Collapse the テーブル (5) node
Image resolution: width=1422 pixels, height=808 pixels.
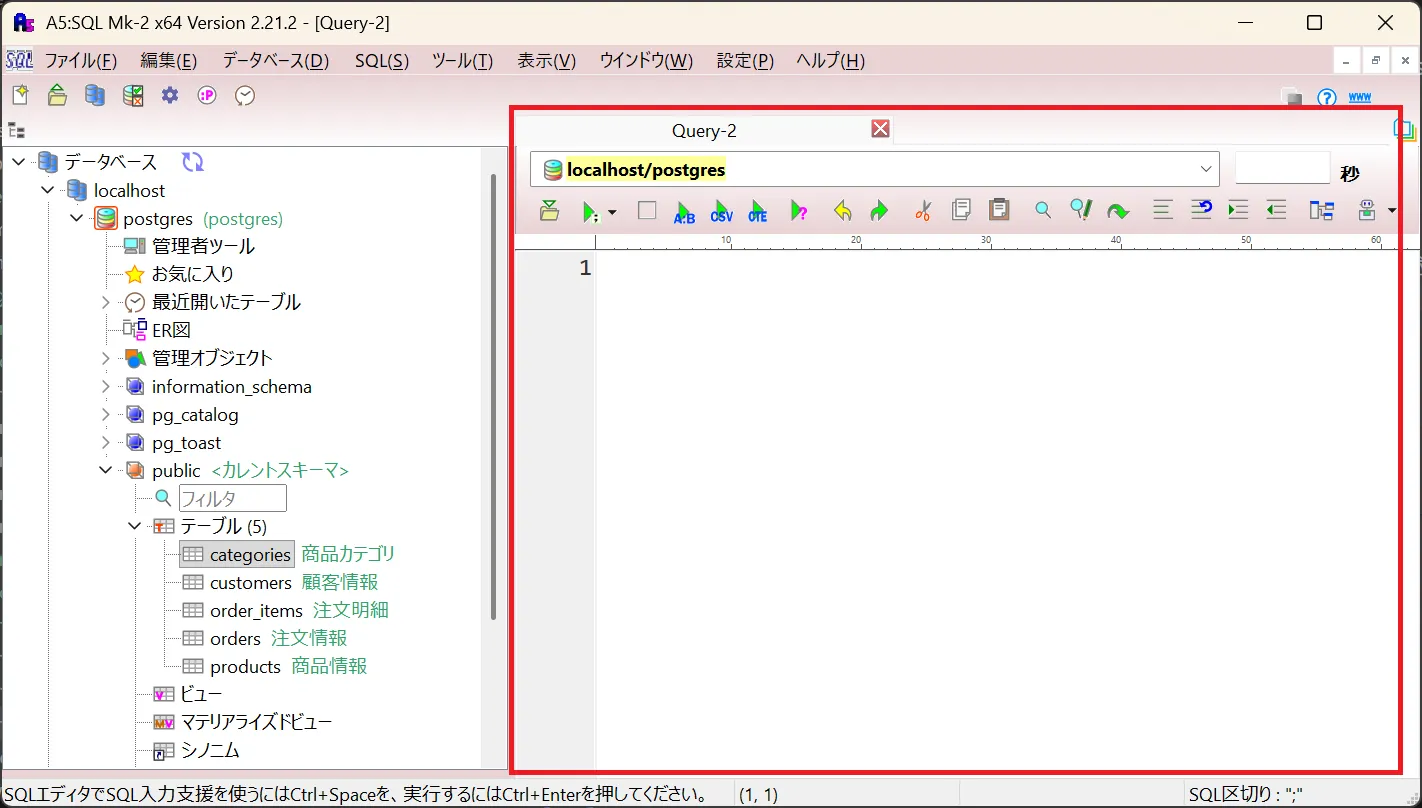pos(135,526)
